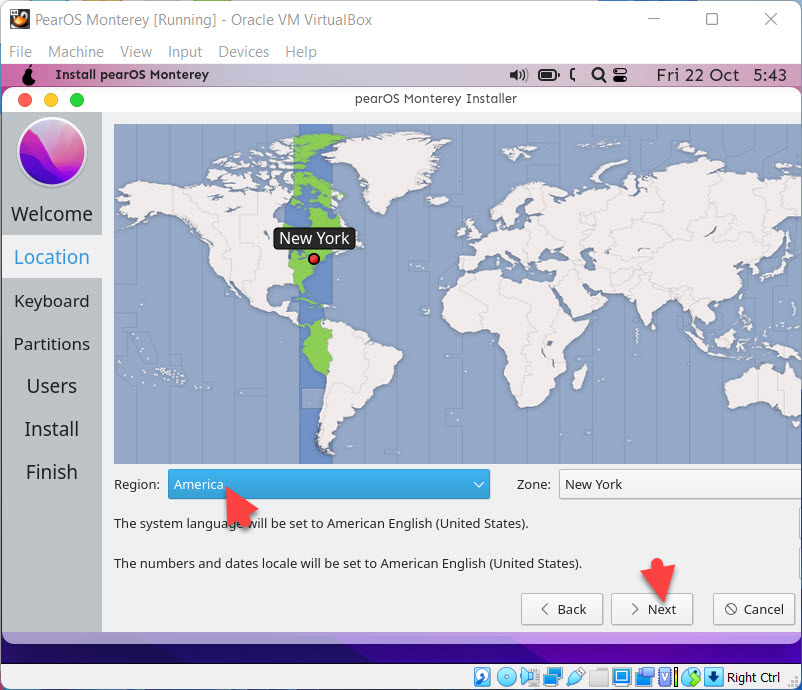Select the Keyboard step in sidebar
Viewport: 802px width, 690px height.
52,301
